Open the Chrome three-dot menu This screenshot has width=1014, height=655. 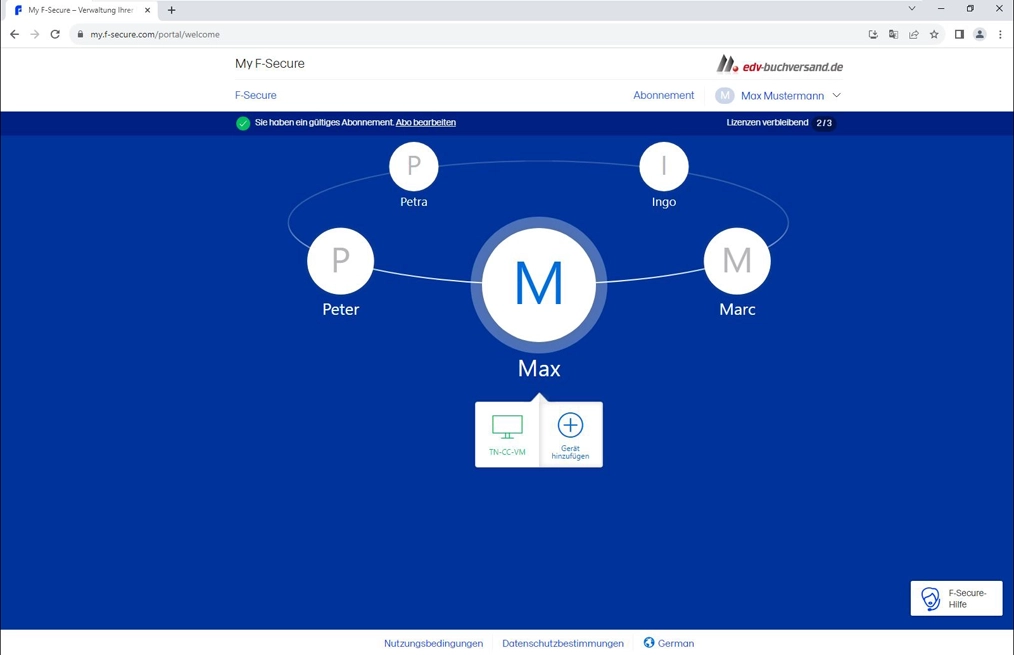1000,34
